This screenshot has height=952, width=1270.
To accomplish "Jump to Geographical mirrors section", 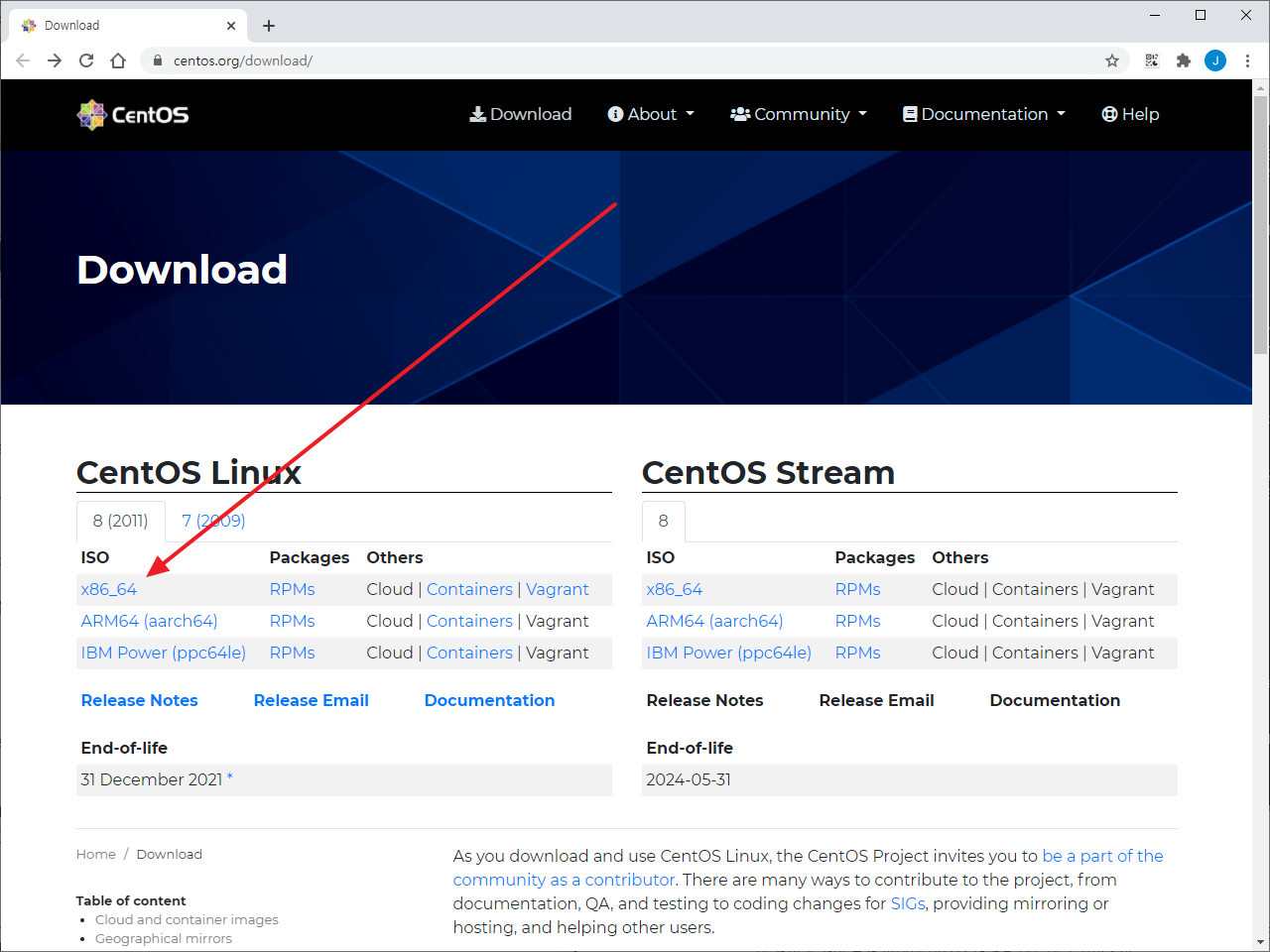I will [x=164, y=938].
